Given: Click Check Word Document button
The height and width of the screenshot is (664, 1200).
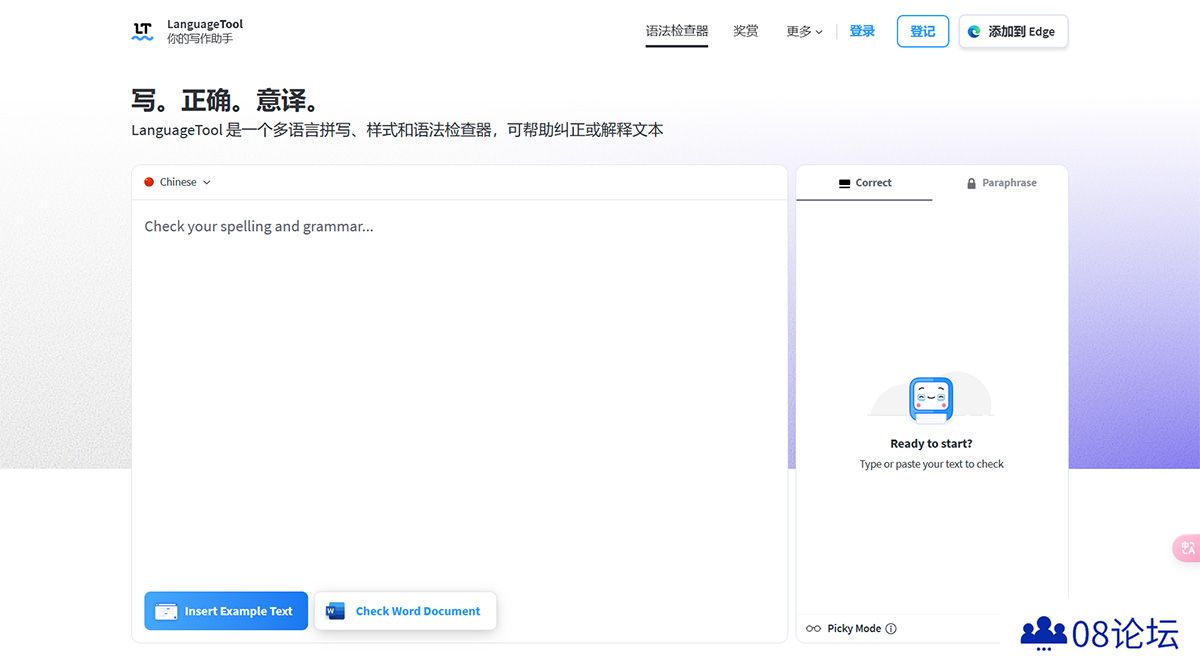Looking at the screenshot, I should [405, 611].
